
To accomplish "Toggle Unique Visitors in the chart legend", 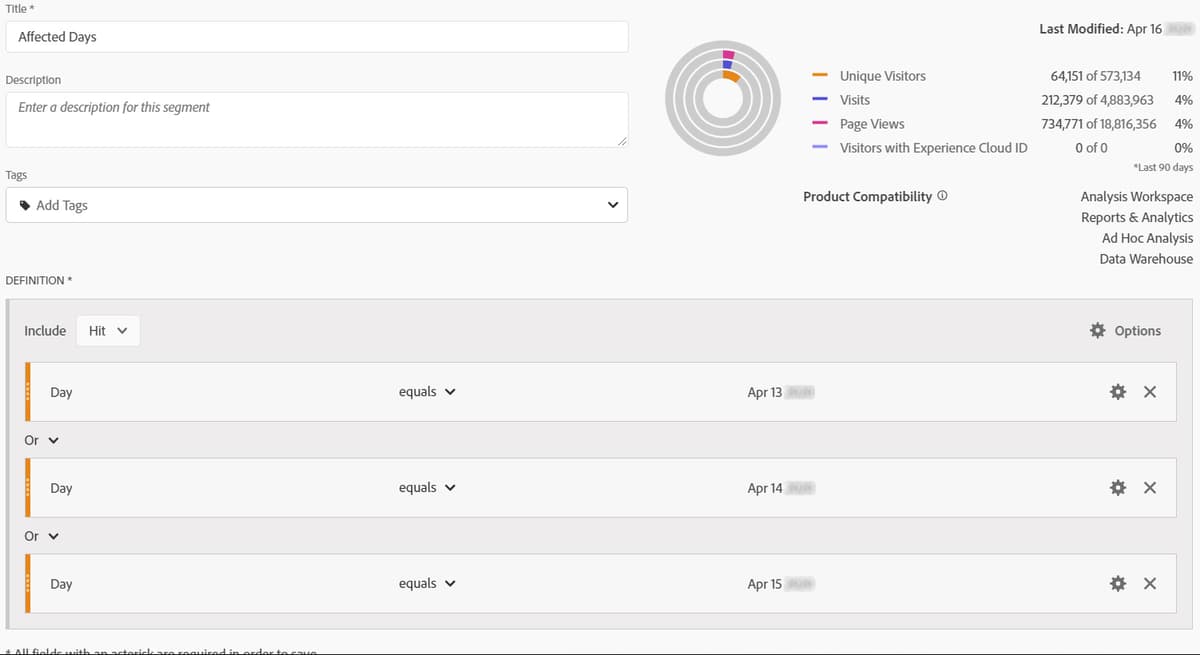I will 882,75.
